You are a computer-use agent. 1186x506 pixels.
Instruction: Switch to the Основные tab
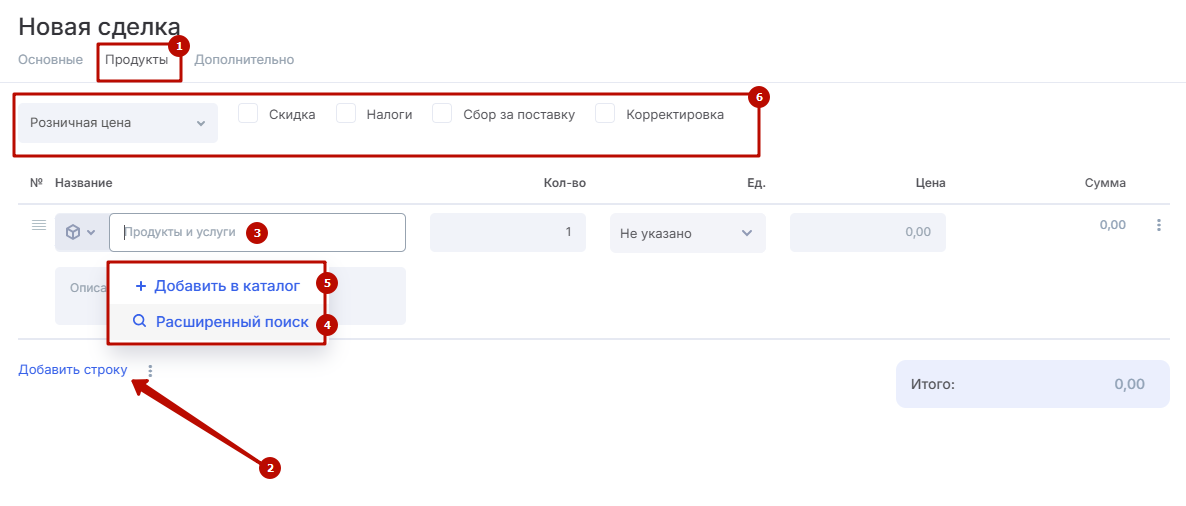pyautogui.click(x=50, y=60)
